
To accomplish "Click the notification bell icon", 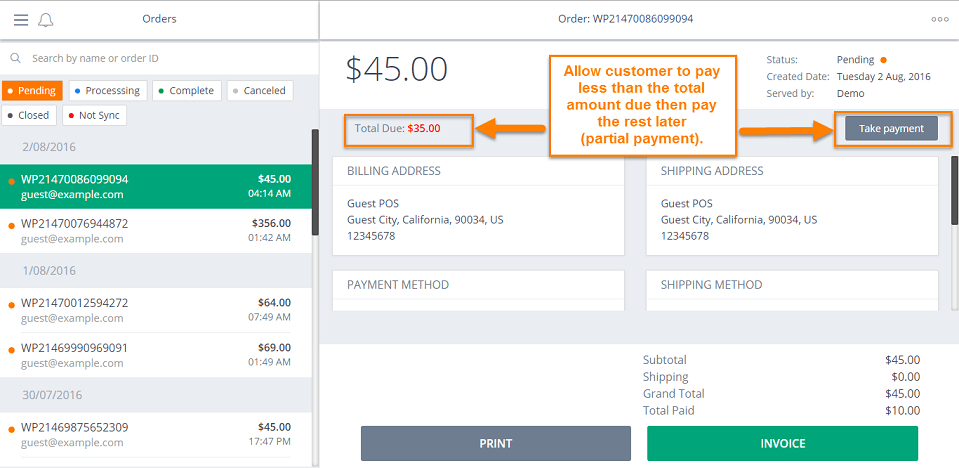I will [46, 19].
